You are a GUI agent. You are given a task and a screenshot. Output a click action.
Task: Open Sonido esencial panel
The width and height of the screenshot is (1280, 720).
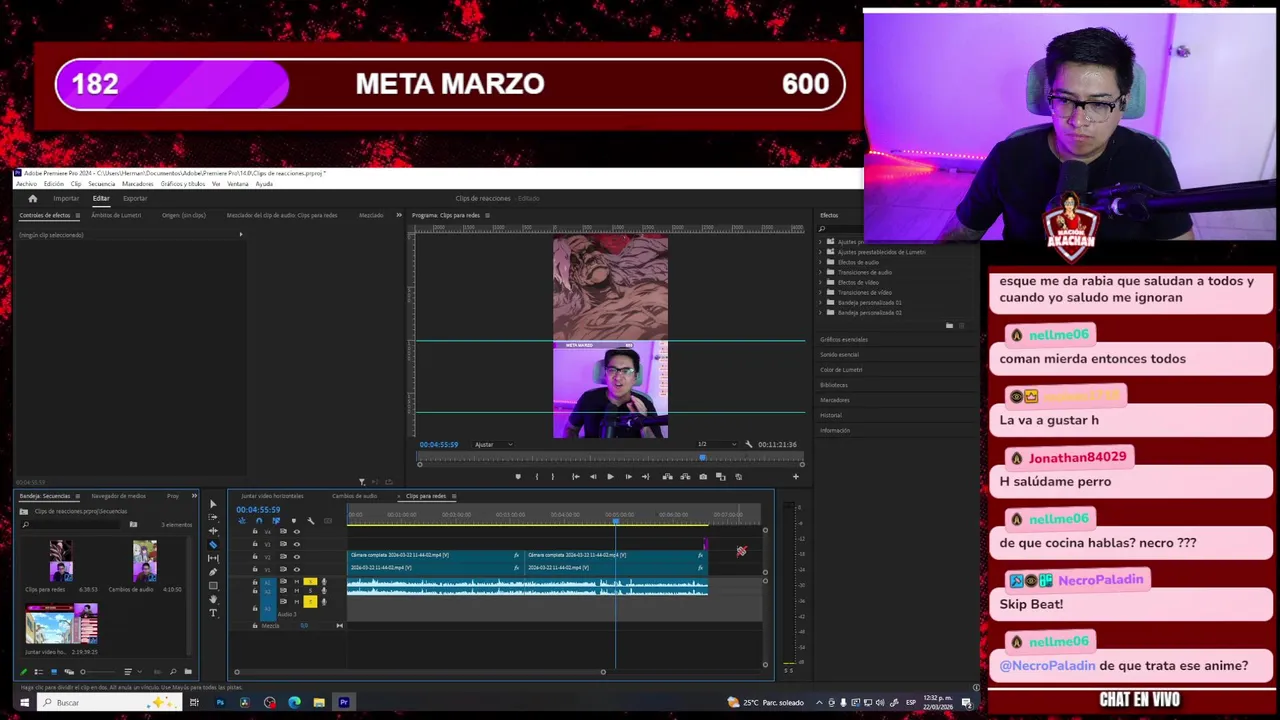[839, 354]
